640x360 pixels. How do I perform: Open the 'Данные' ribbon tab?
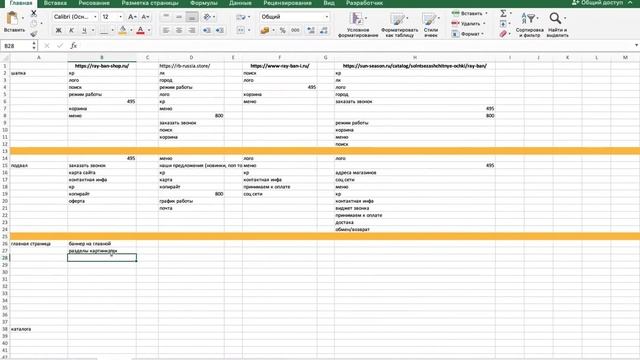tap(240, 3)
